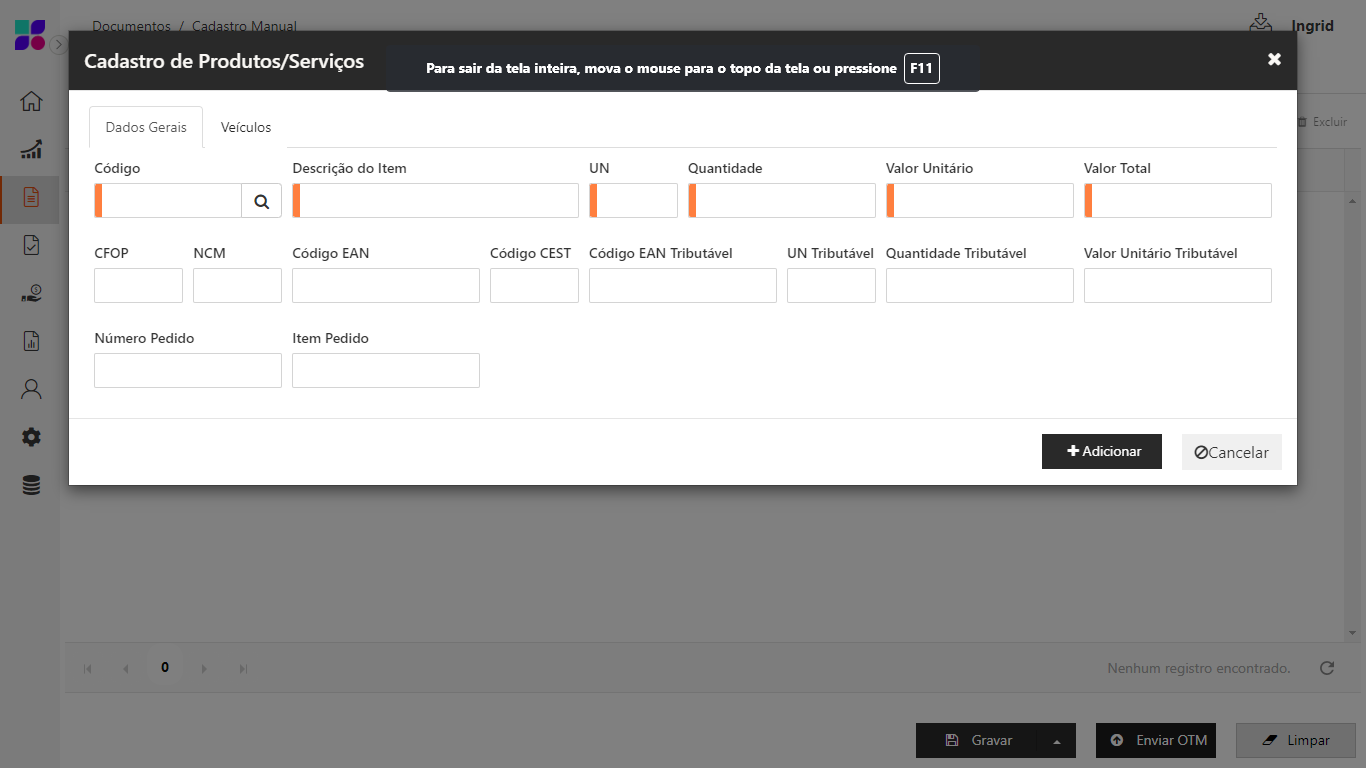1366x768 pixels.
Task: Open the Gravar dropdown arrow
Action: pyautogui.click(x=1057, y=741)
